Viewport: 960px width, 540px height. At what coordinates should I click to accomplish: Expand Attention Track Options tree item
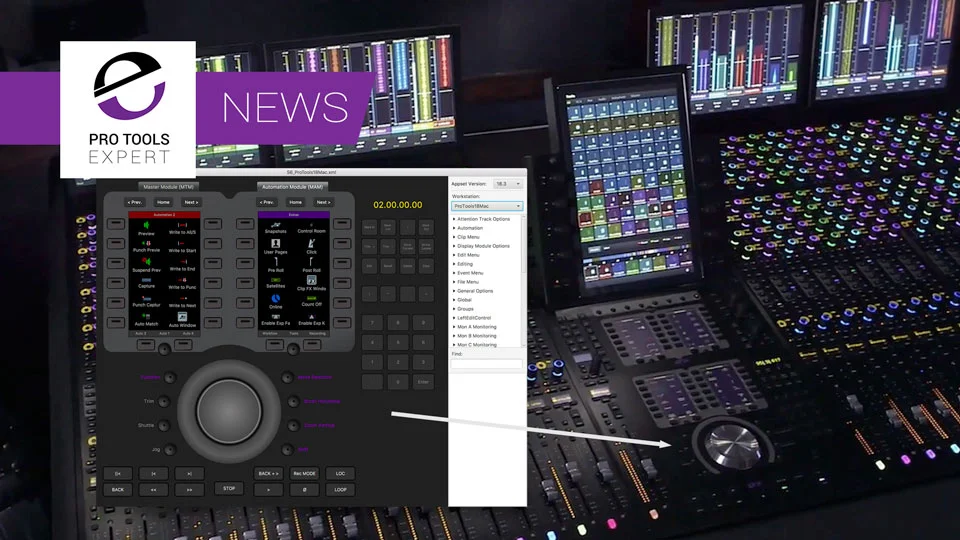click(x=483, y=219)
